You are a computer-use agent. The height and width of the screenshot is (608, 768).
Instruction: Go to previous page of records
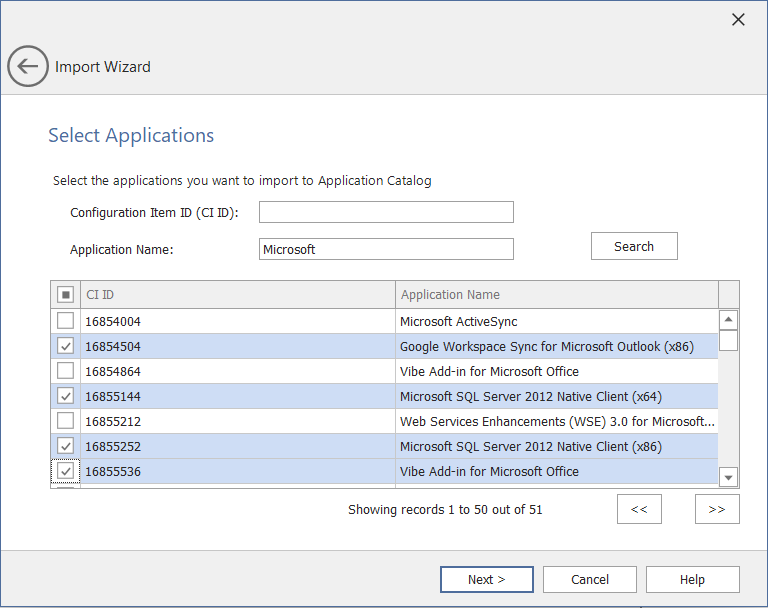click(639, 509)
